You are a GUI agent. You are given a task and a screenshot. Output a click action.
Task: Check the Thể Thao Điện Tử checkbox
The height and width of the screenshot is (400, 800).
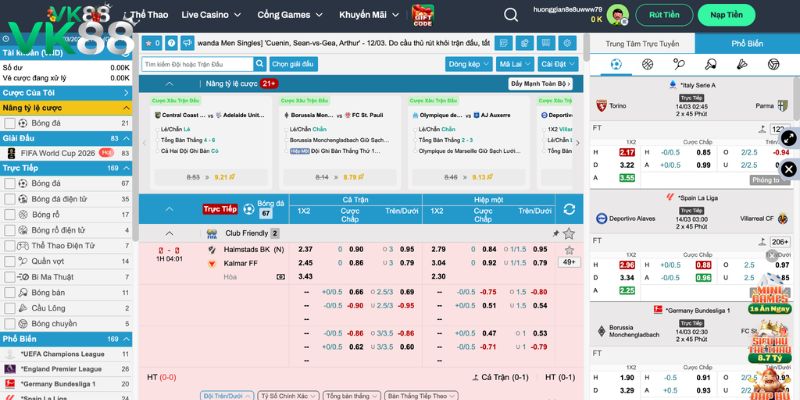click(10, 246)
